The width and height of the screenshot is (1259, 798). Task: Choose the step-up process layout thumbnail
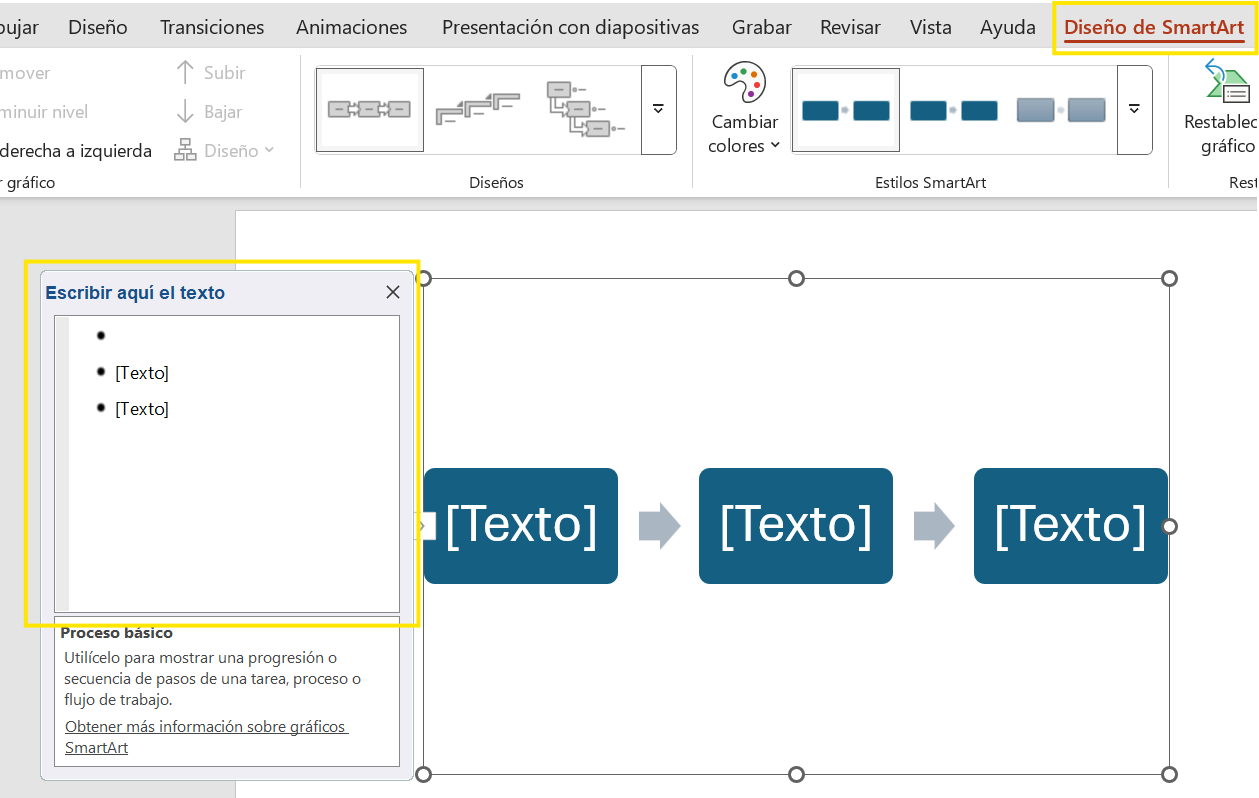478,109
